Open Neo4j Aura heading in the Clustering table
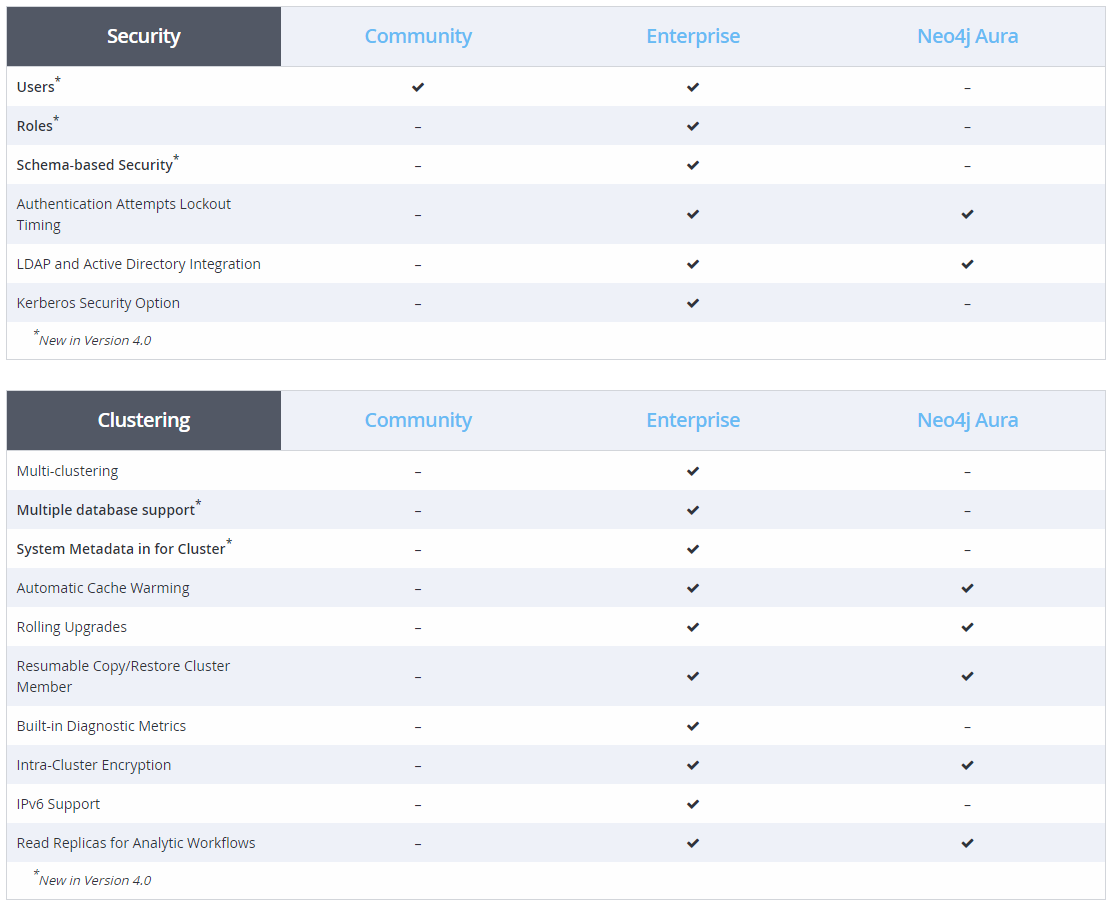 point(967,420)
